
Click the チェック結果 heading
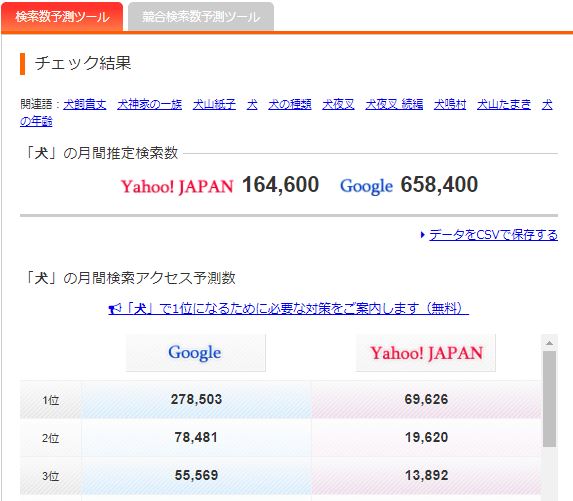(83, 63)
